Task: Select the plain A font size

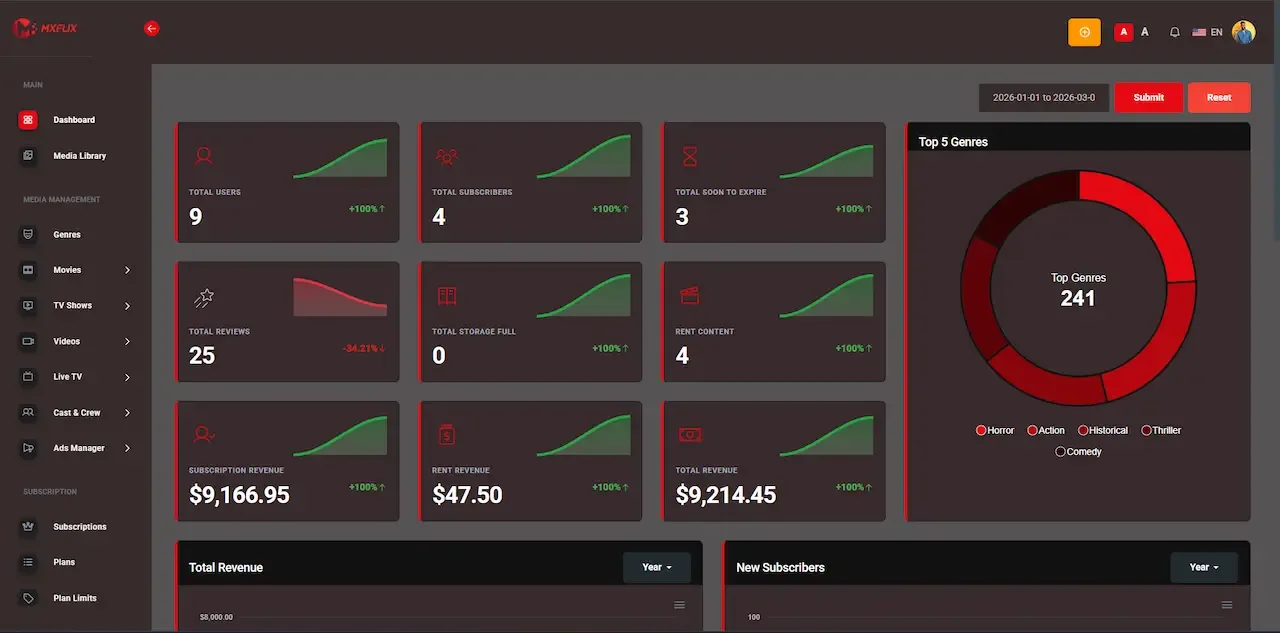Action: (1145, 32)
